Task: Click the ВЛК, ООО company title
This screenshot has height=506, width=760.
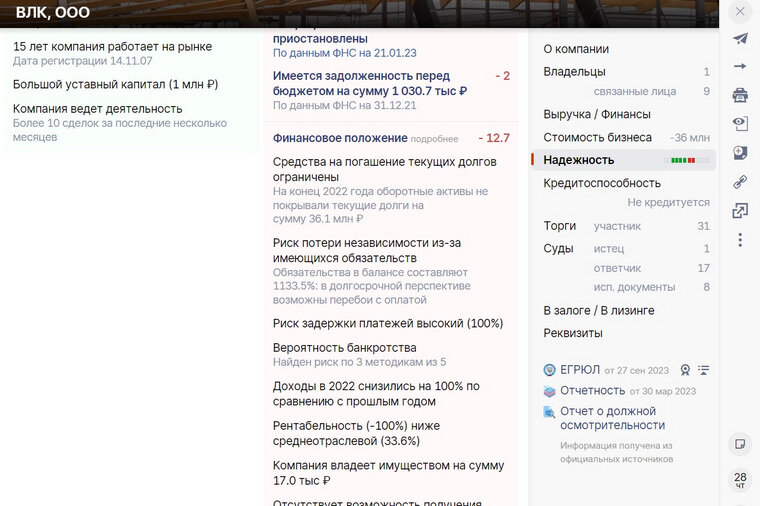Action: pyautogui.click(x=53, y=12)
